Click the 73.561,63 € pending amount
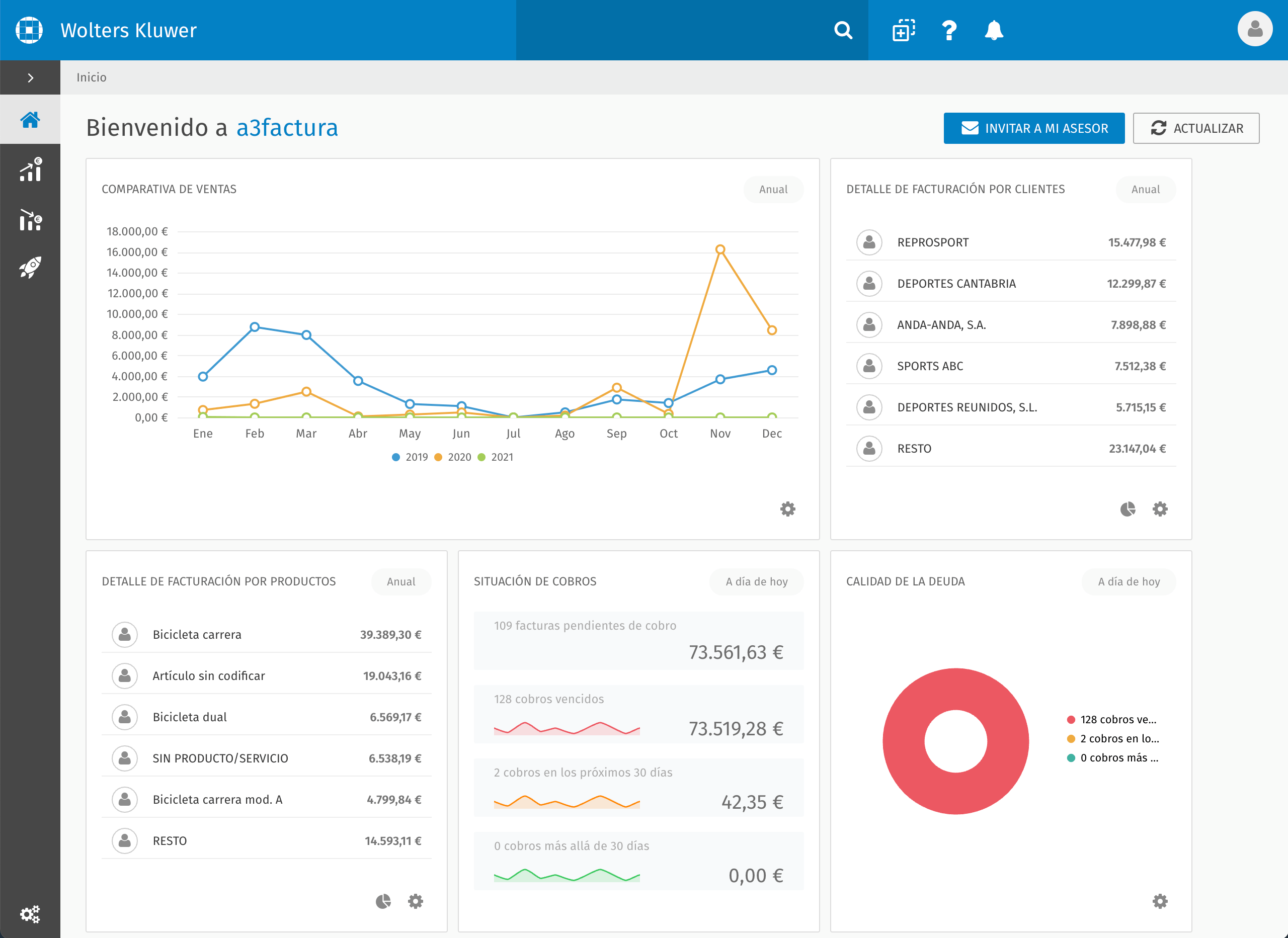 (x=736, y=652)
